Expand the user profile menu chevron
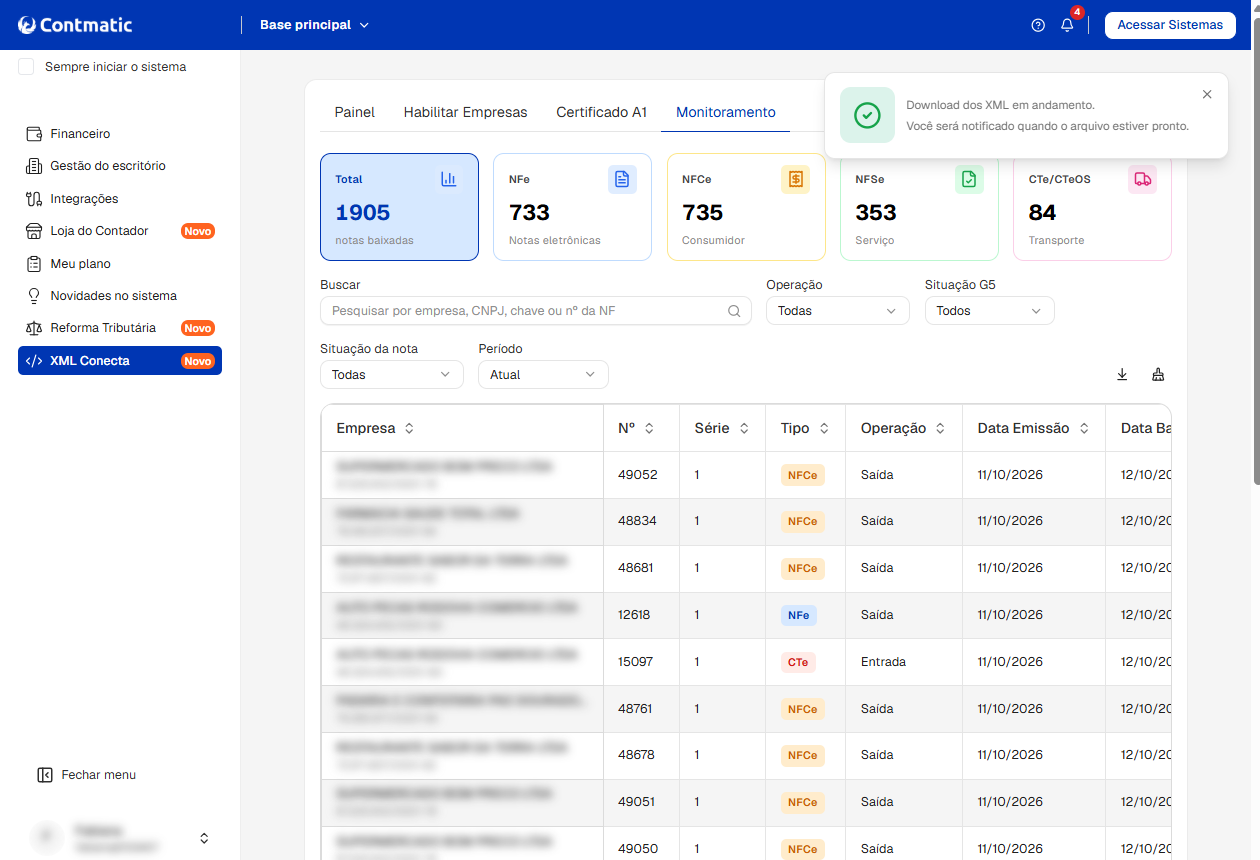Viewport: 1260px width, 860px height. (x=204, y=838)
